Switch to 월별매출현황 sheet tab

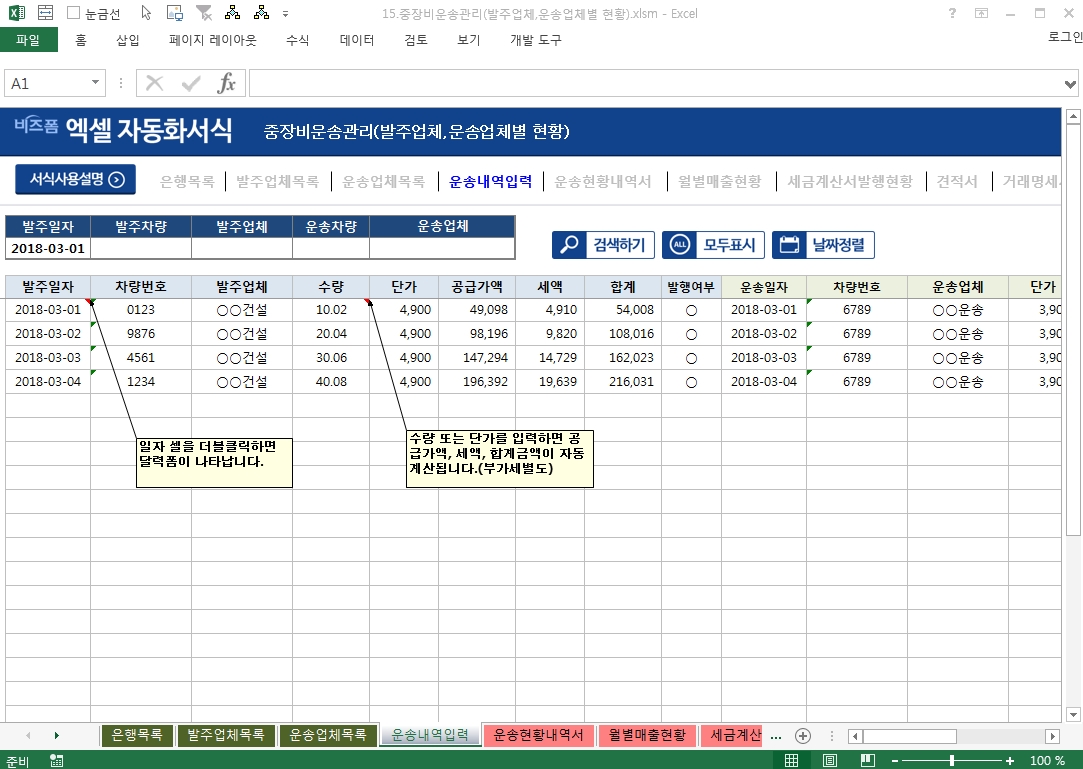[648, 736]
